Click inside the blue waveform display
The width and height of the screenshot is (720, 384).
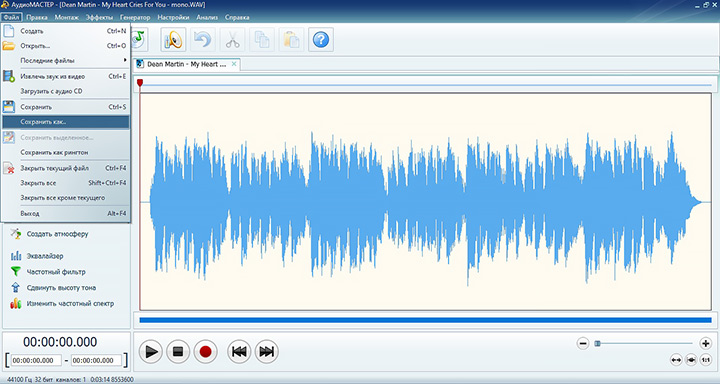coord(425,202)
